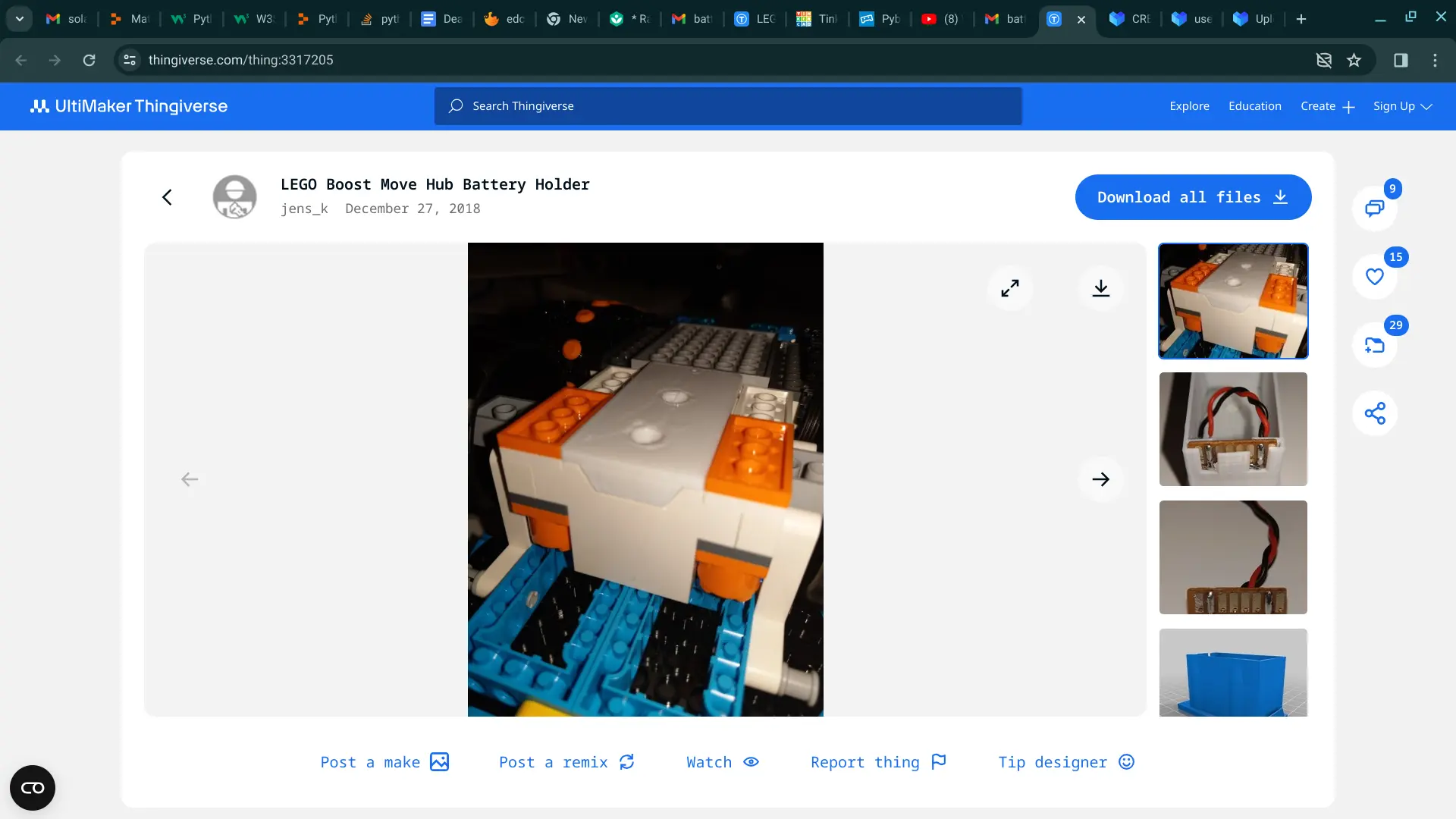Select the thumbnail with connector board and wire
The image size is (1456, 819).
1233,557
